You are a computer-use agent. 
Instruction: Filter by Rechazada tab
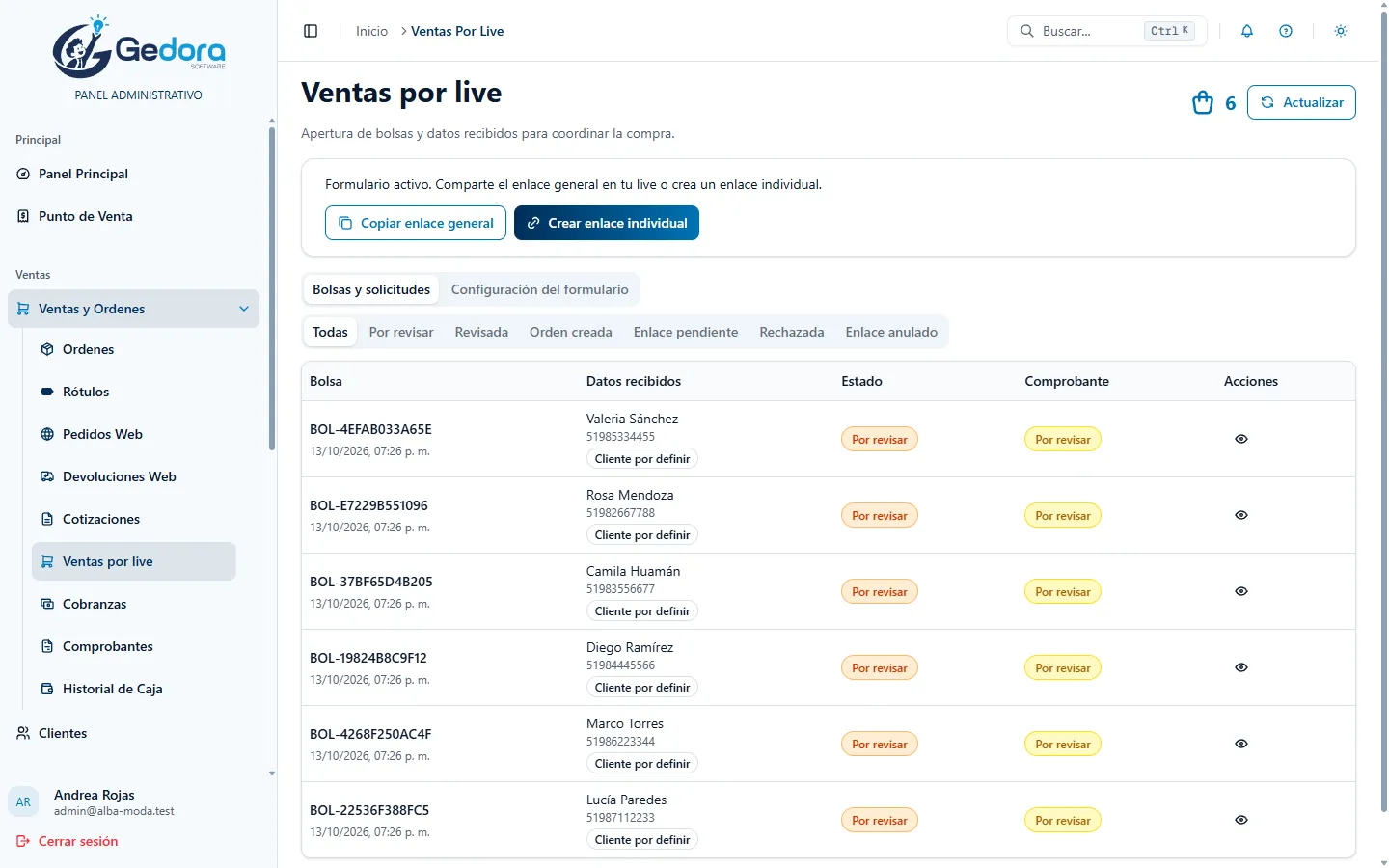(792, 332)
